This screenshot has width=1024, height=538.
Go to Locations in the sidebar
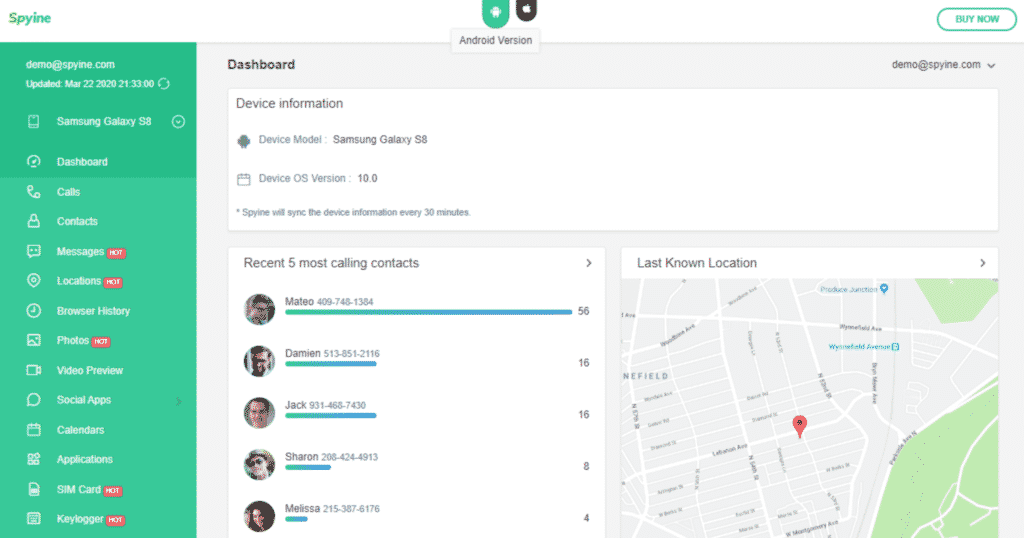coord(78,281)
